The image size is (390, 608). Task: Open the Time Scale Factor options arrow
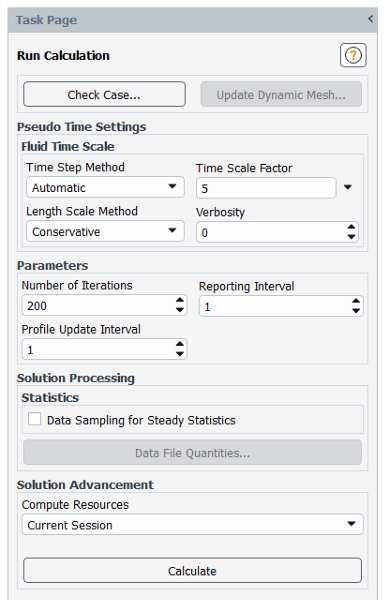point(348,187)
